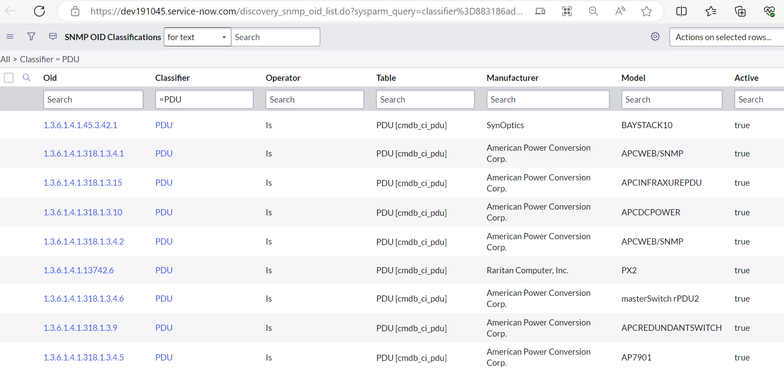The width and height of the screenshot is (784, 390).
Task: Click the All breadcrumb link
Action: (x=5, y=59)
